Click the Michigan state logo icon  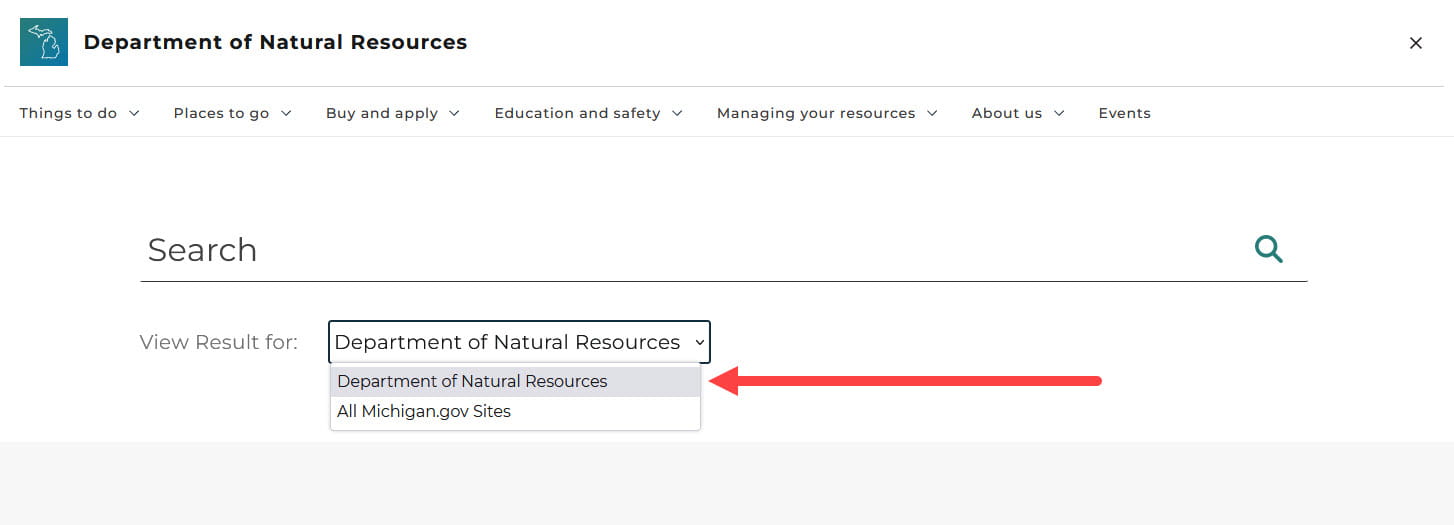pos(44,42)
